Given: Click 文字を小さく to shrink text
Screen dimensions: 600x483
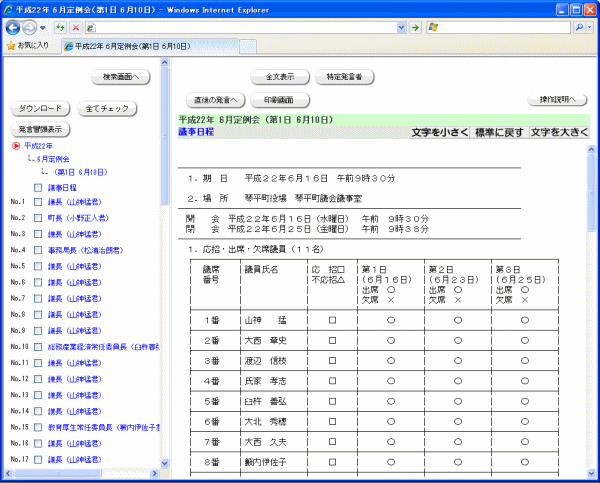Looking at the screenshot, I should (x=439, y=132).
